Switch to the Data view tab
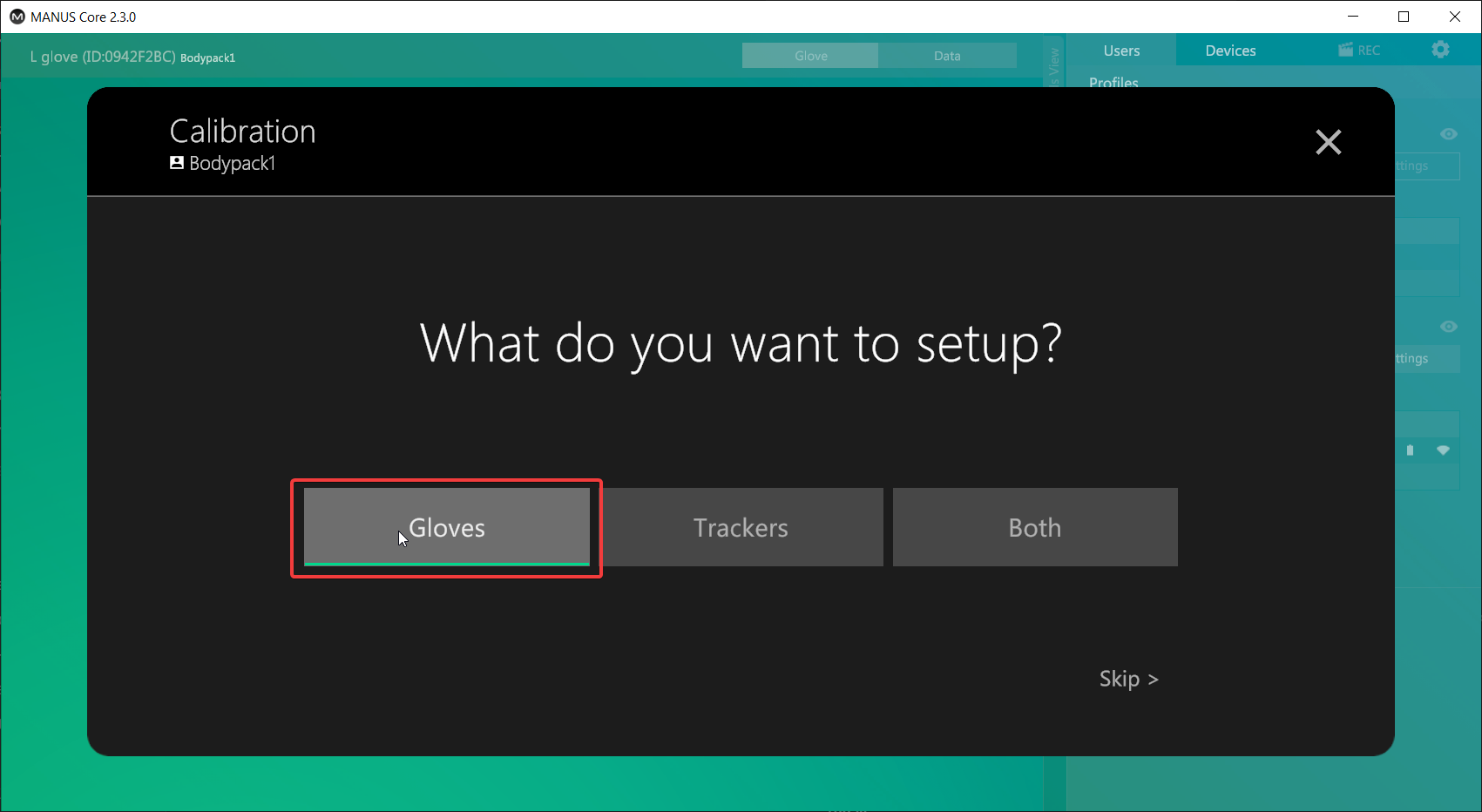Screen dimensions: 1482x812 947,56
